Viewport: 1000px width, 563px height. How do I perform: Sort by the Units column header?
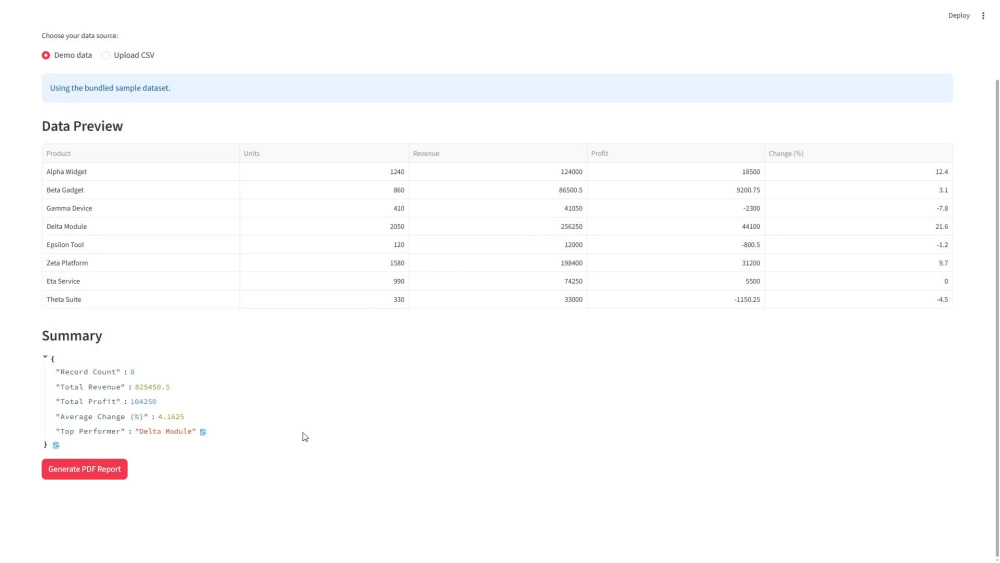(325, 154)
